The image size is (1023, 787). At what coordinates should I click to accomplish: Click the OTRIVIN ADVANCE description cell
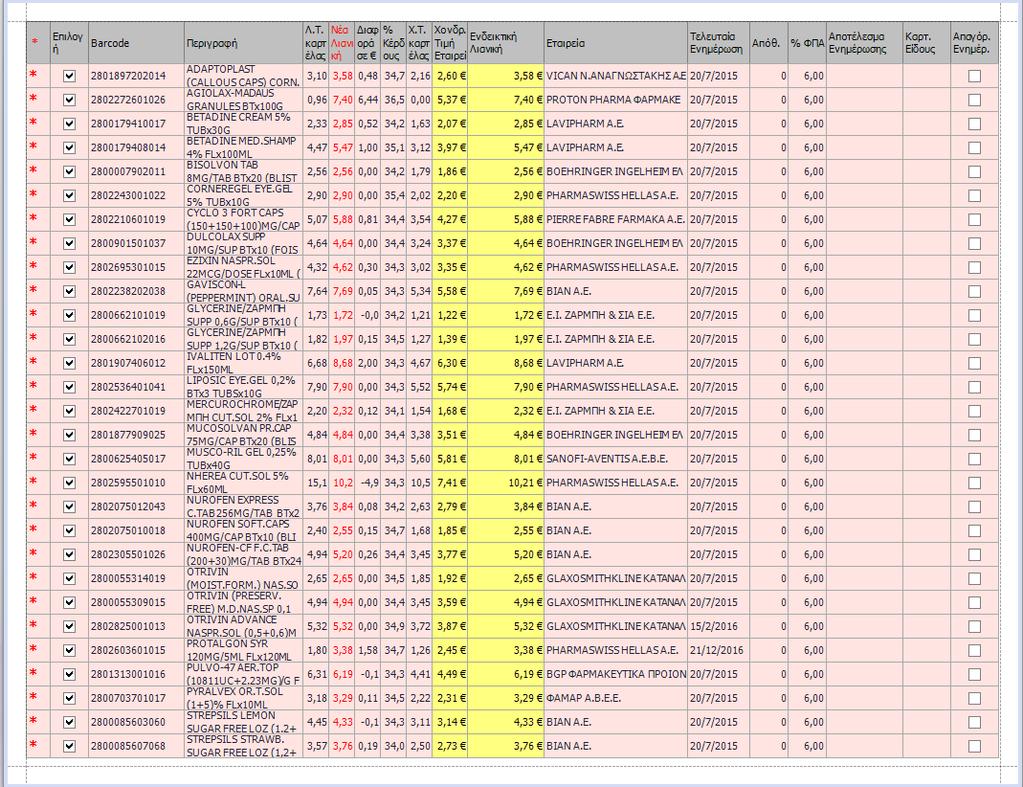coord(243,626)
